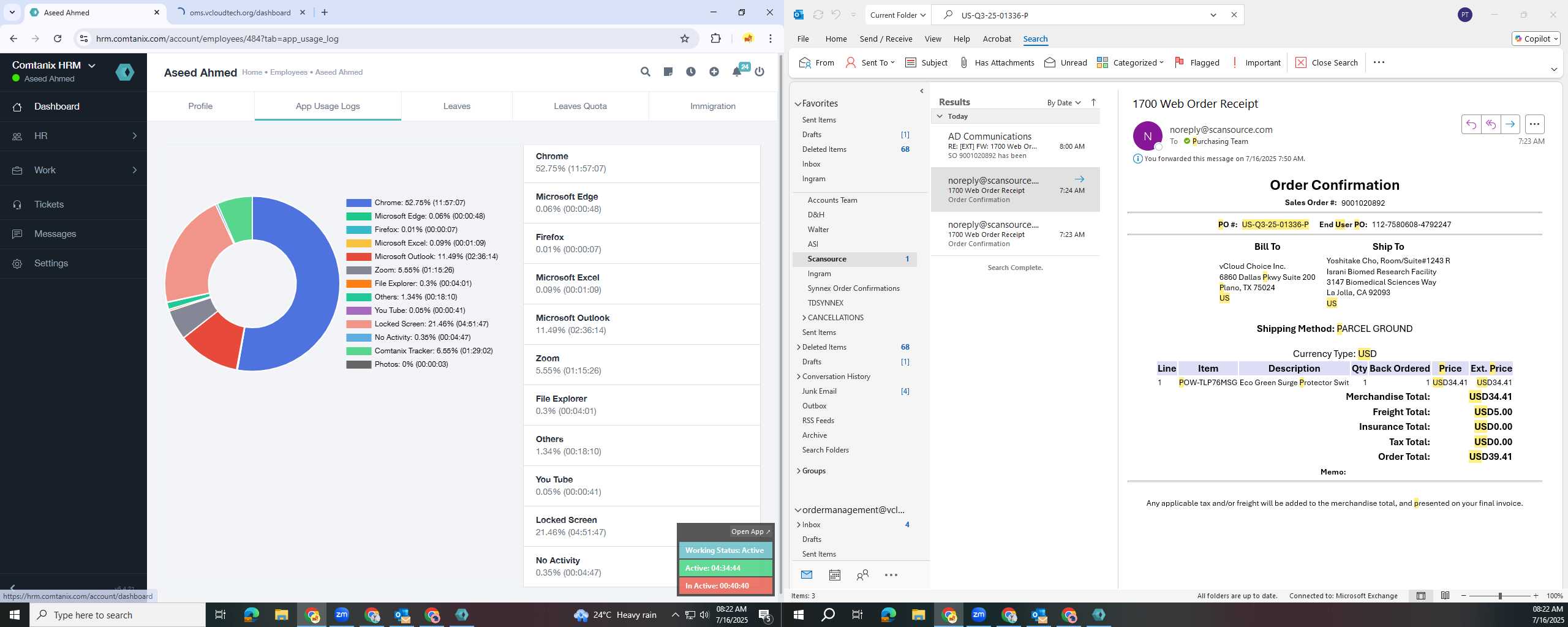Adjust the Outlook zoom slider
The height and width of the screenshot is (627, 1568).
(1499, 596)
